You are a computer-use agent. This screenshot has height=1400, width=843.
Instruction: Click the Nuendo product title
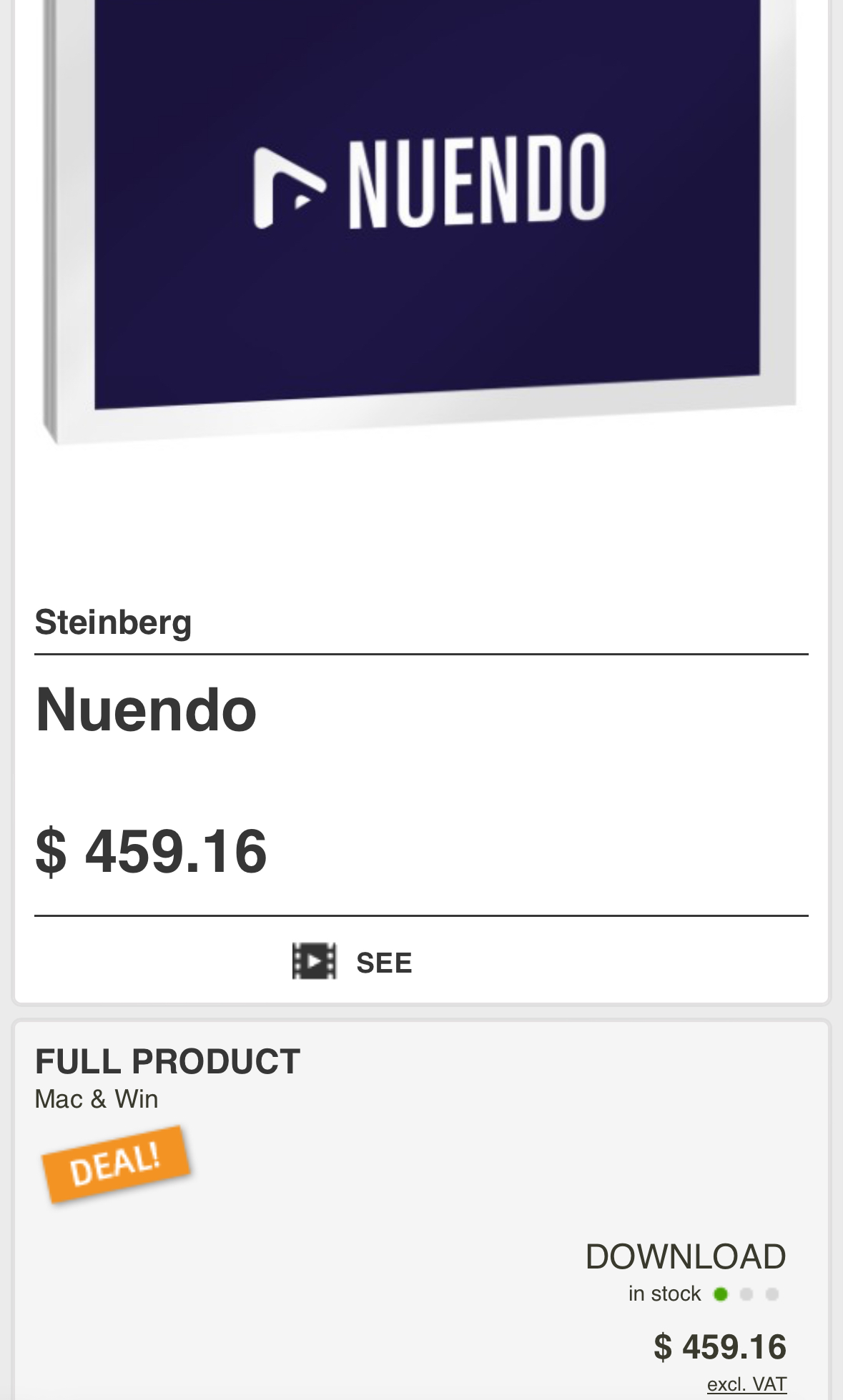[x=146, y=709]
